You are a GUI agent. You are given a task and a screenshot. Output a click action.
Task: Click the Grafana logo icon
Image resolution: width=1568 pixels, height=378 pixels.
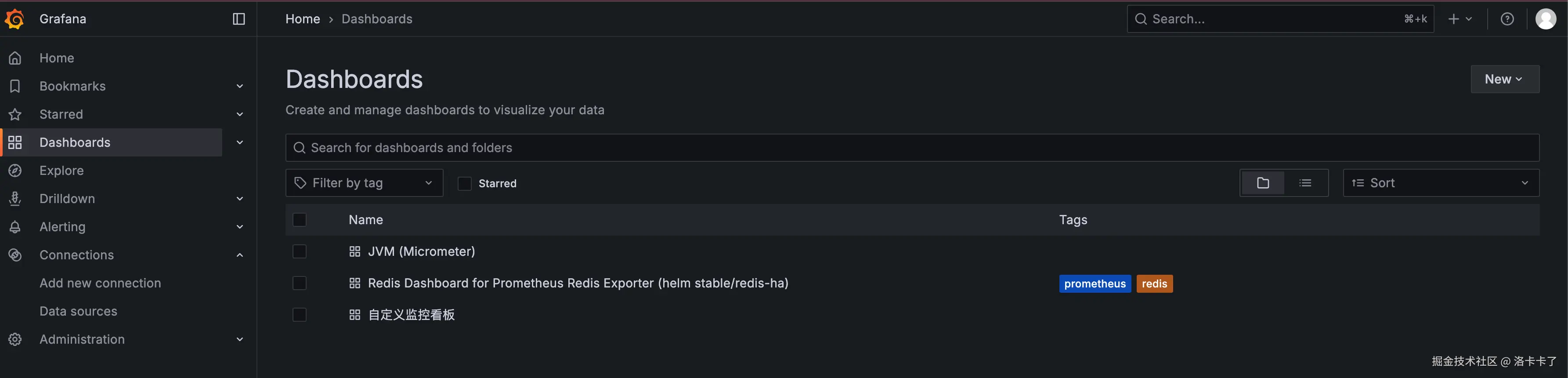[14, 19]
